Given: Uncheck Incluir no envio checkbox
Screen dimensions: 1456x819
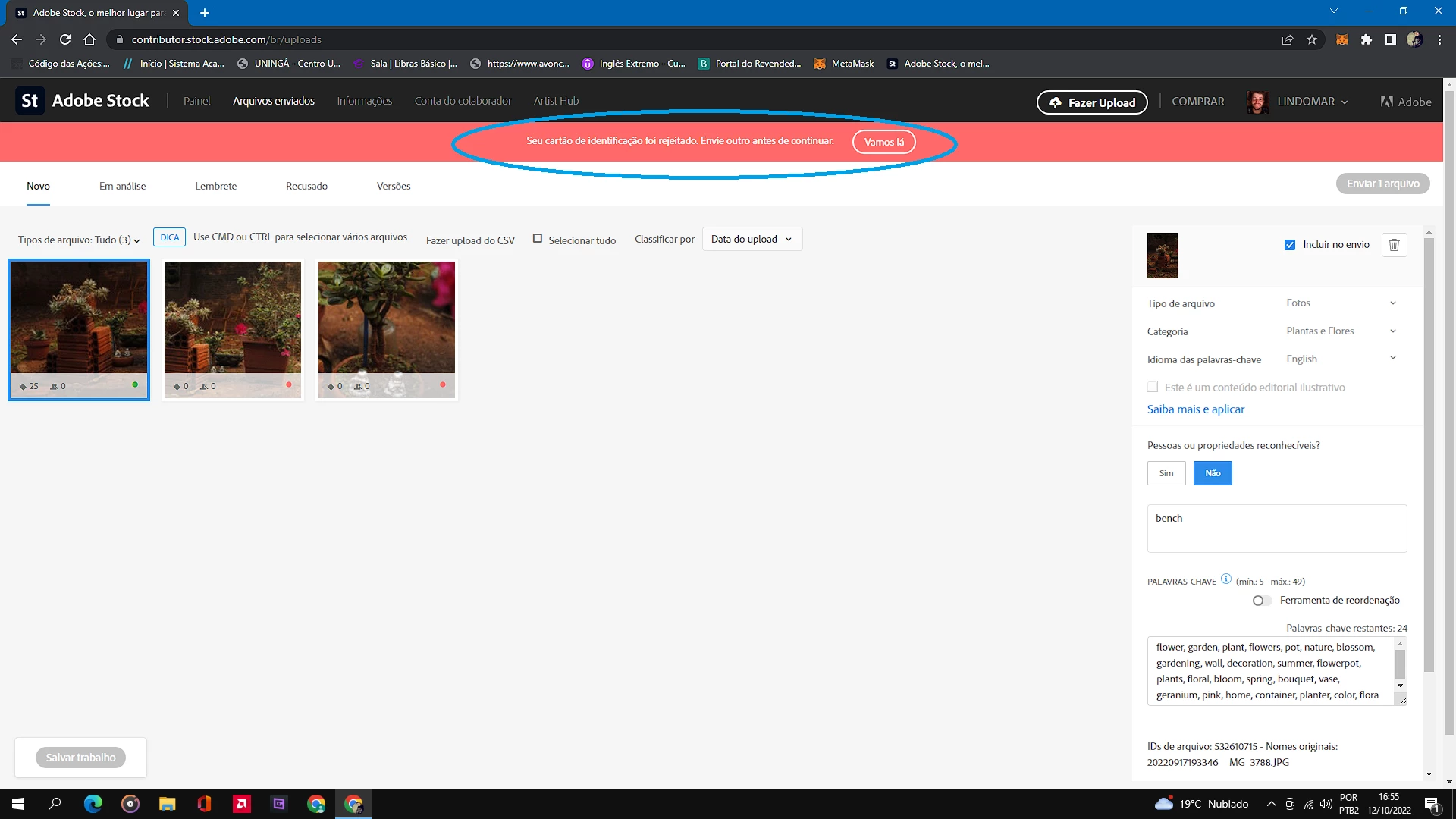Looking at the screenshot, I should pos(1290,245).
